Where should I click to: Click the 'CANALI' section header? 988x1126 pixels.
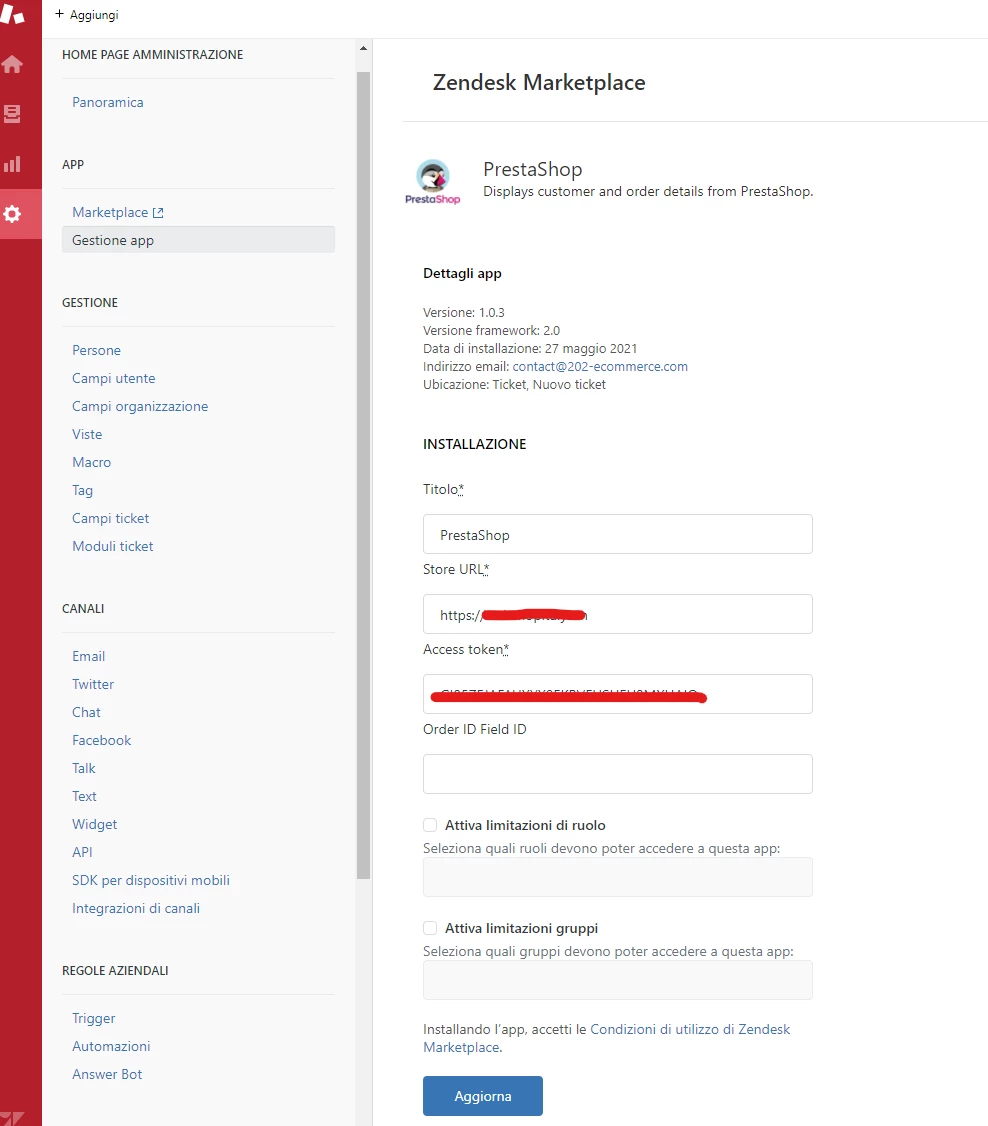click(x=83, y=609)
